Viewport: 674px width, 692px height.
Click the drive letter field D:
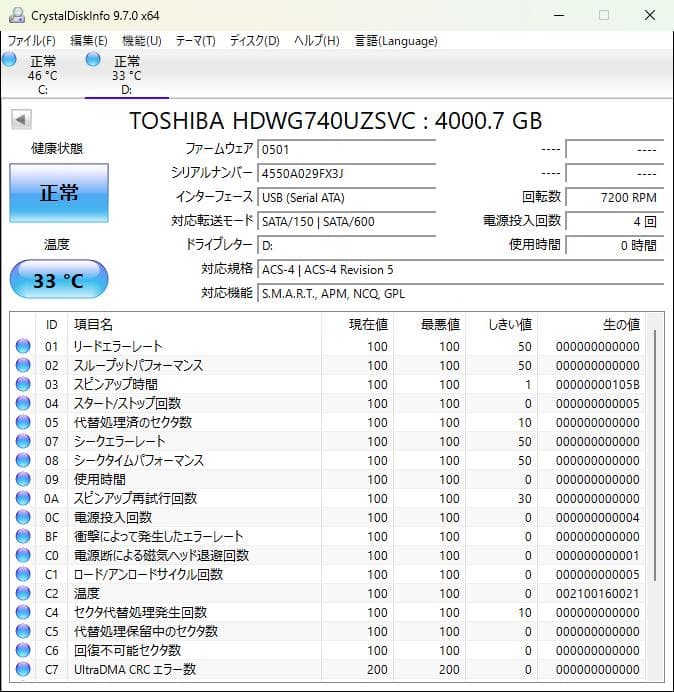pyautogui.click(x=346, y=245)
